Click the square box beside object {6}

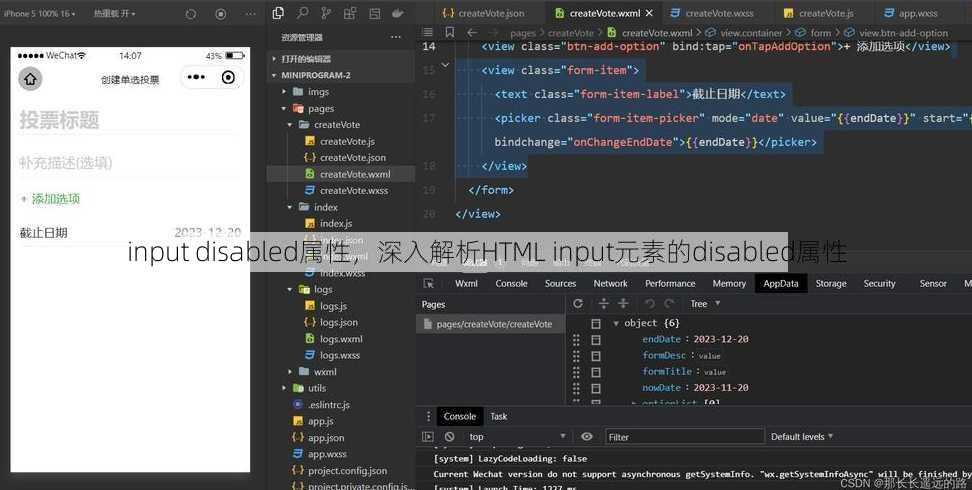coord(596,323)
